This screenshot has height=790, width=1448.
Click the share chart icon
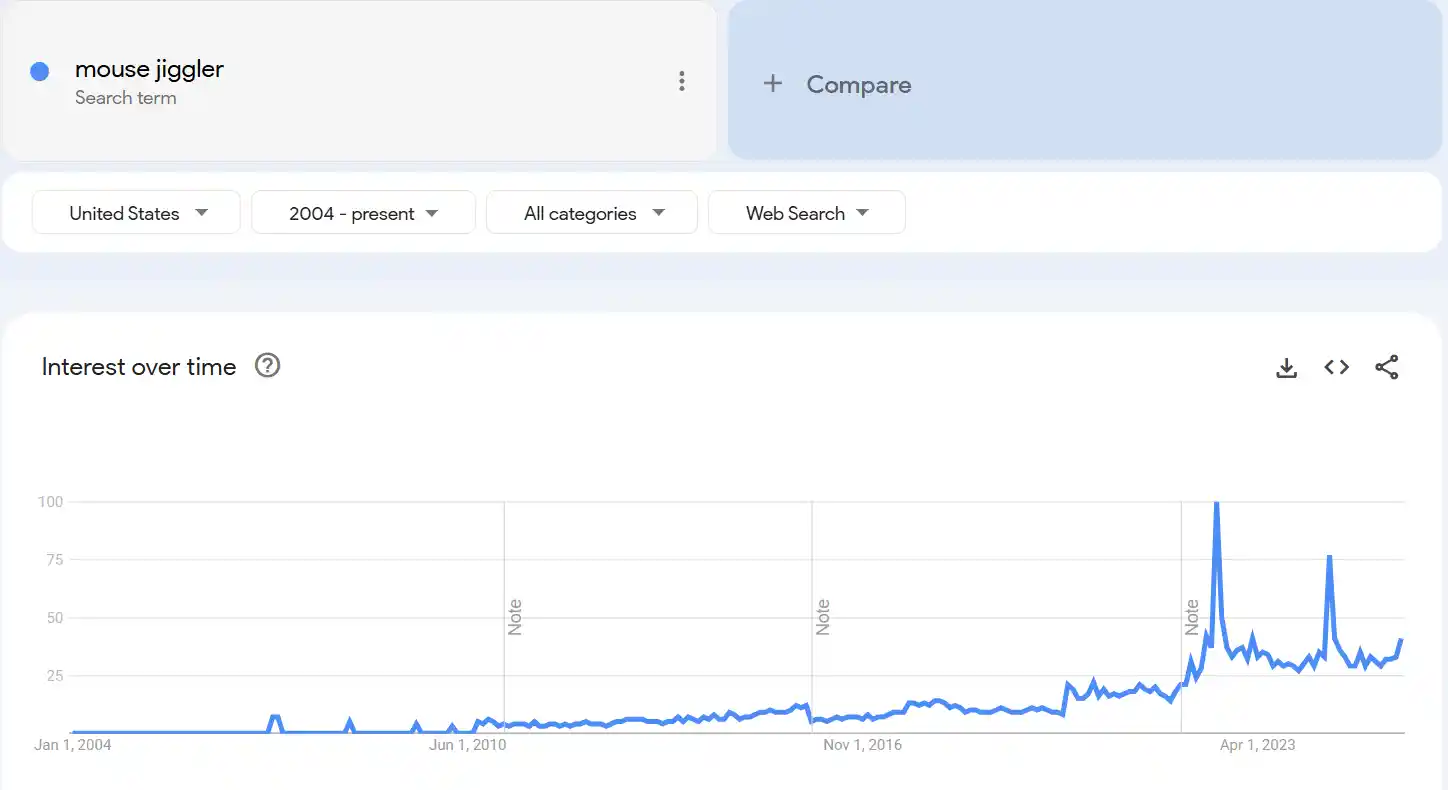(1387, 368)
